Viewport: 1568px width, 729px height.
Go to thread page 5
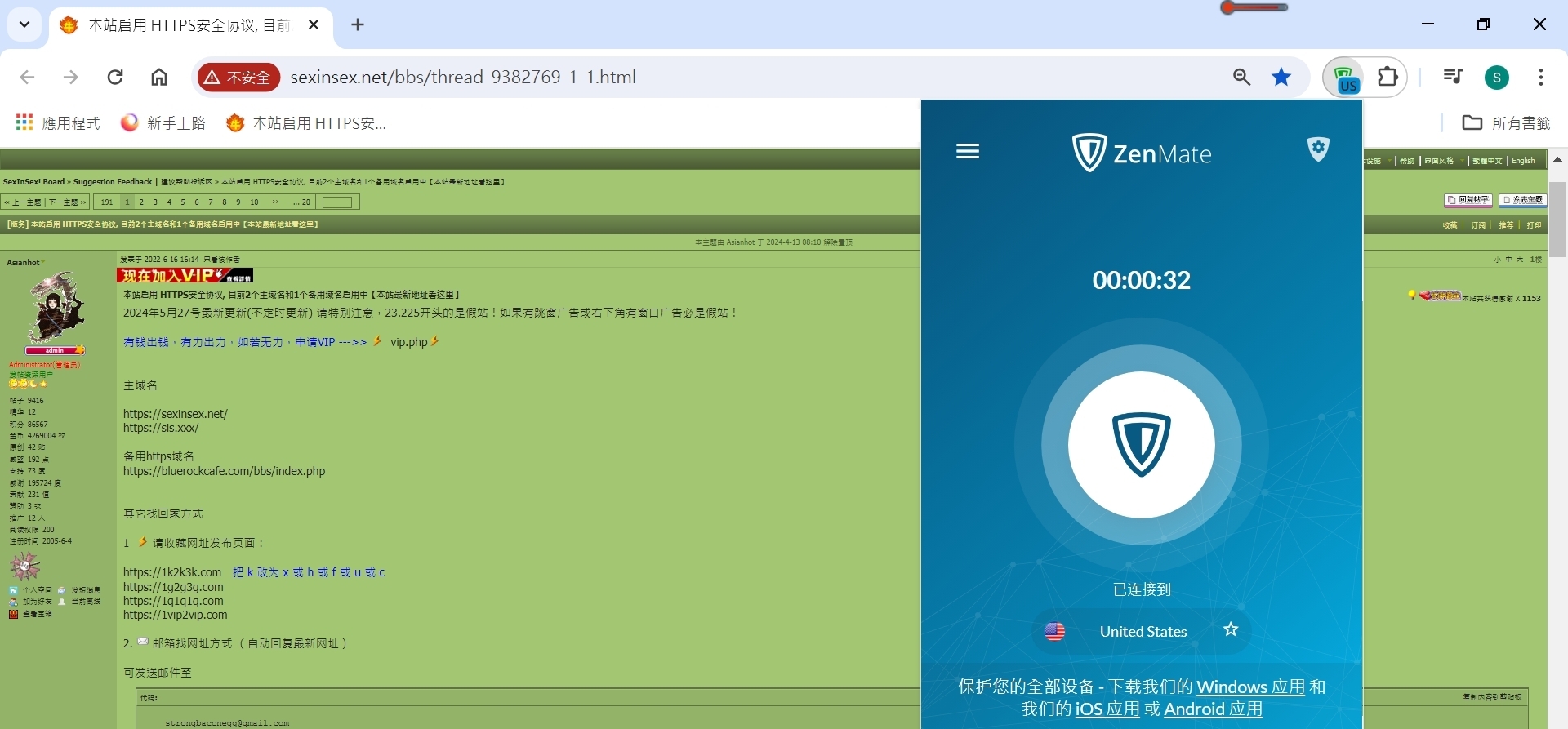click(183, 202)
